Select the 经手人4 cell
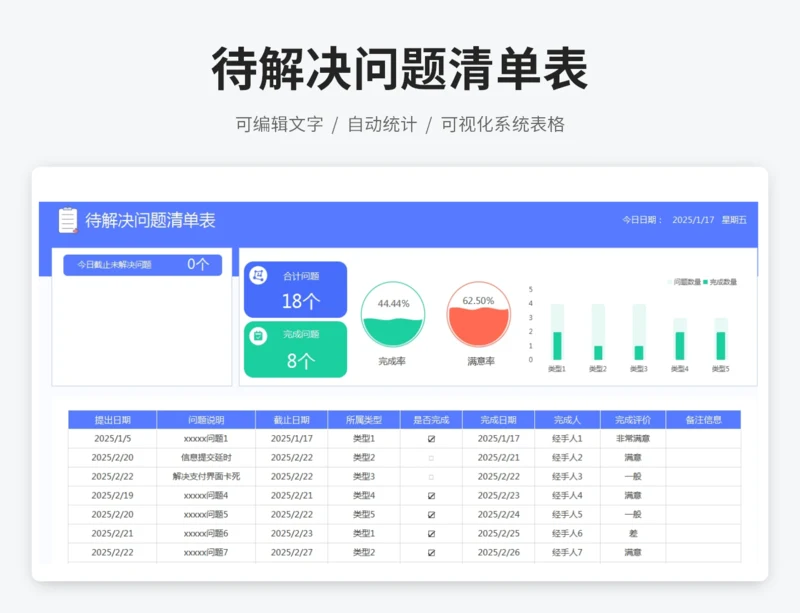Screen dimensions: 800x613 (x=567, y=496)
